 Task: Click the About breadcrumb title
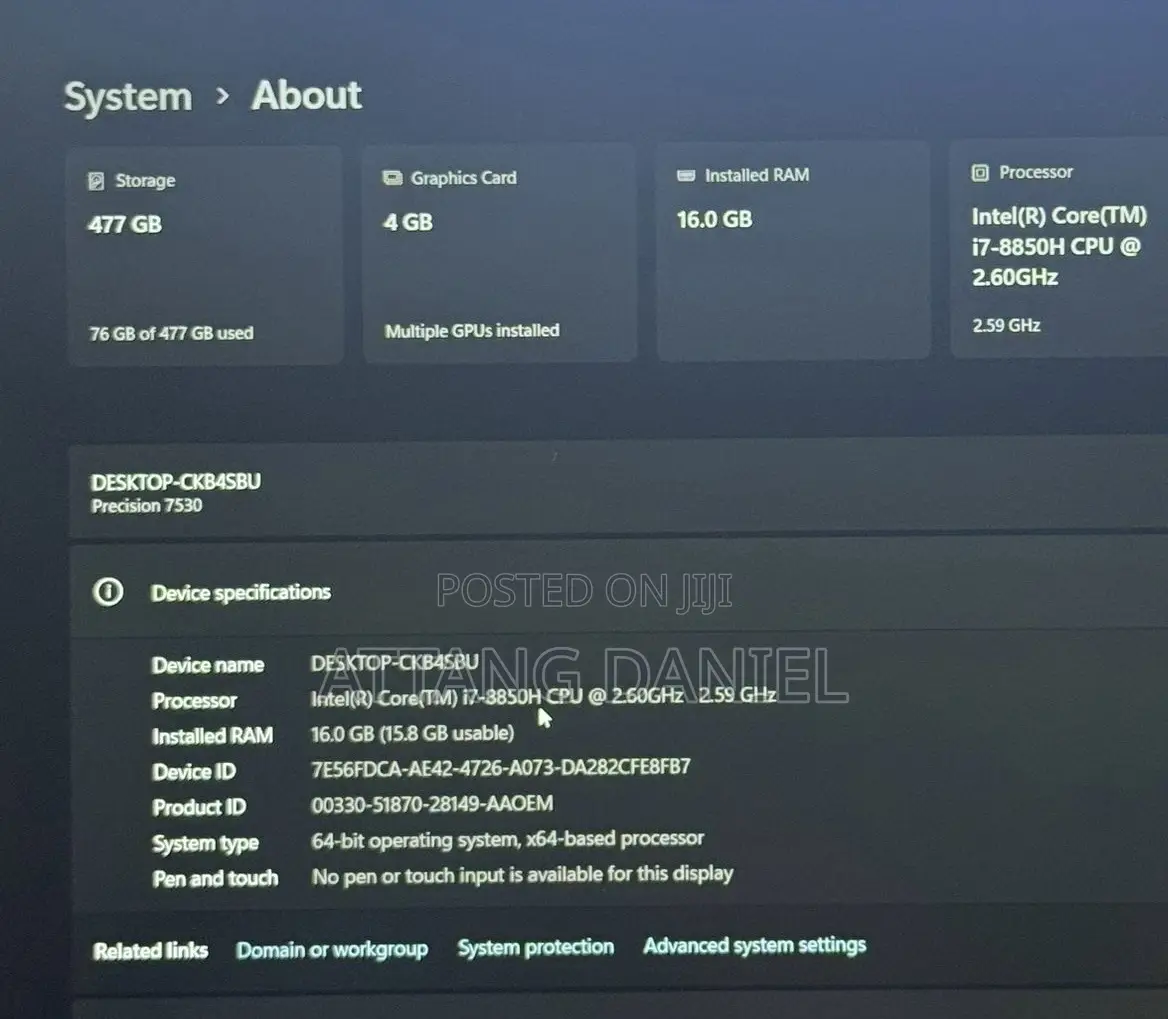(306, 95)
